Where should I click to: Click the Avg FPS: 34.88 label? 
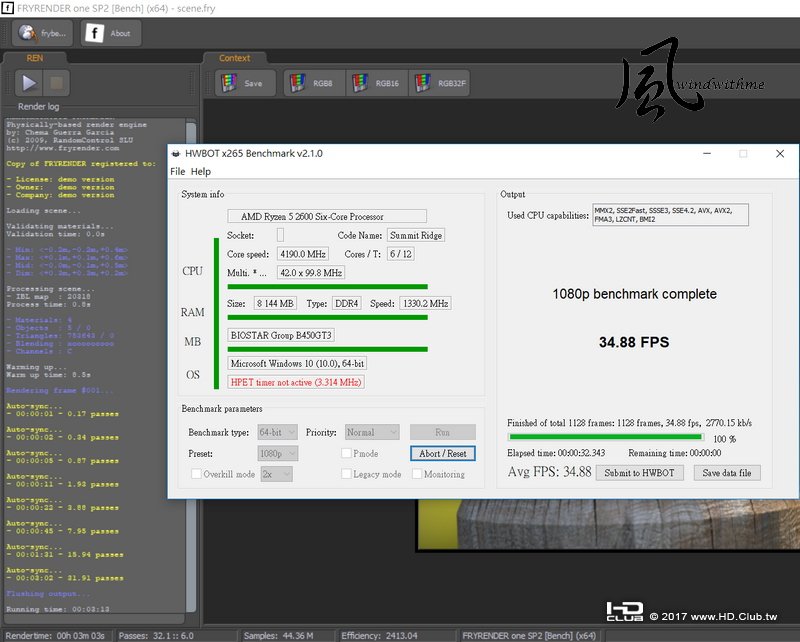pos(549,472)
